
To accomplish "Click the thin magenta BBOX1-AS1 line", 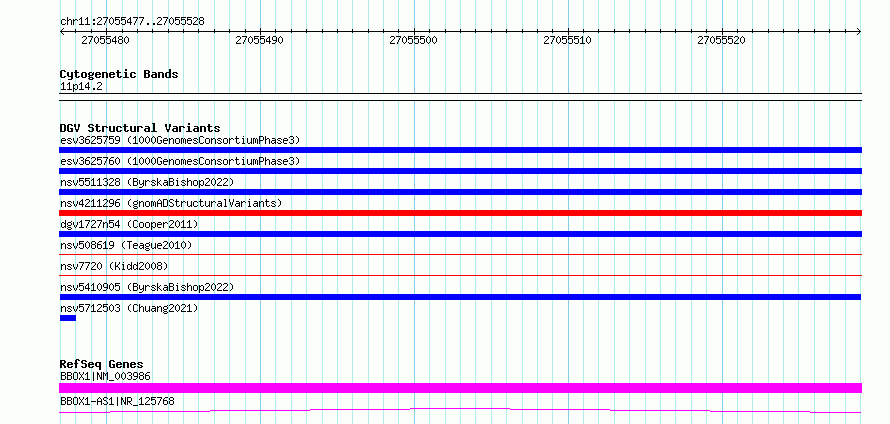I will (460, 410).
